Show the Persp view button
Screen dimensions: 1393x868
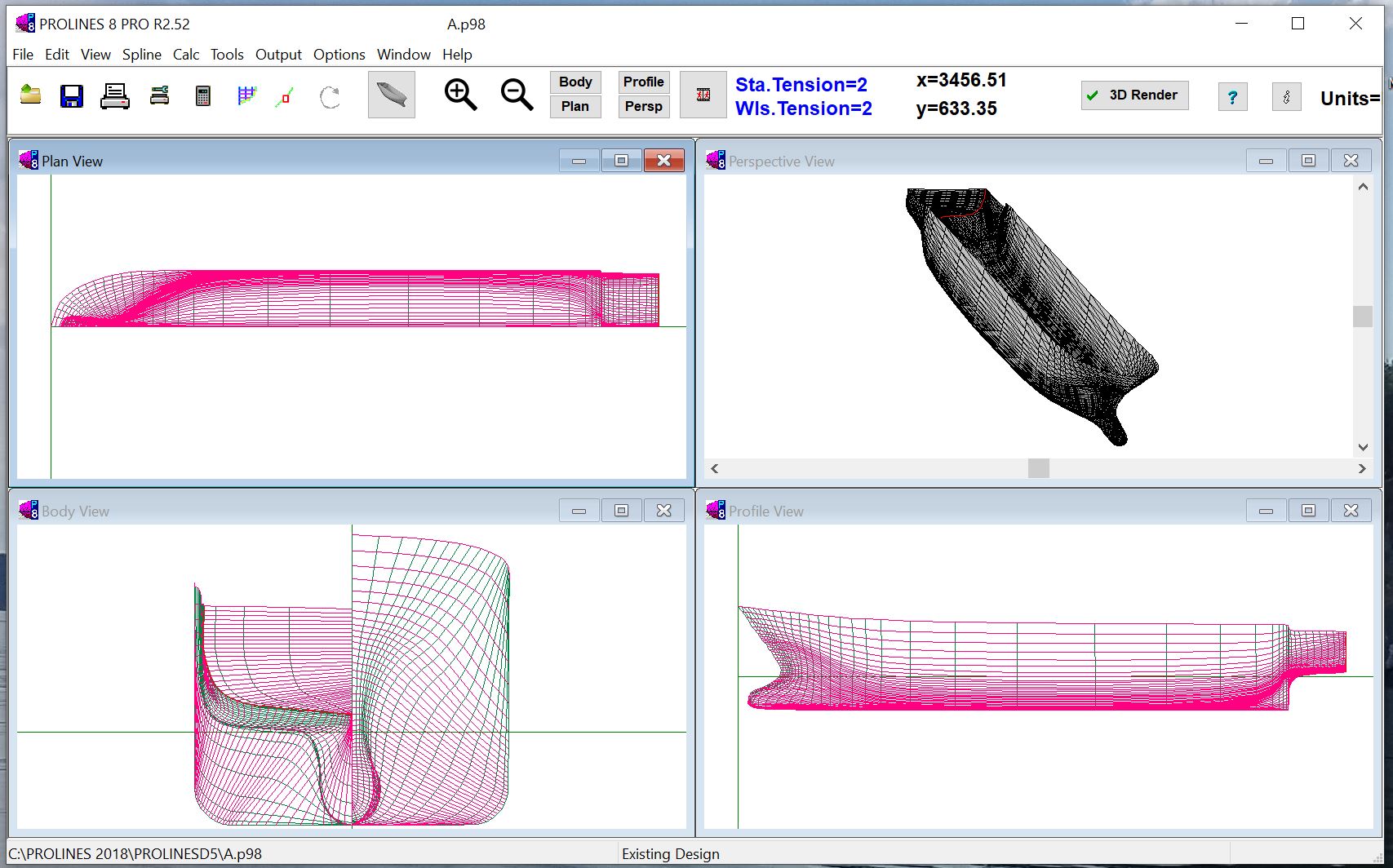click(643, 107)
